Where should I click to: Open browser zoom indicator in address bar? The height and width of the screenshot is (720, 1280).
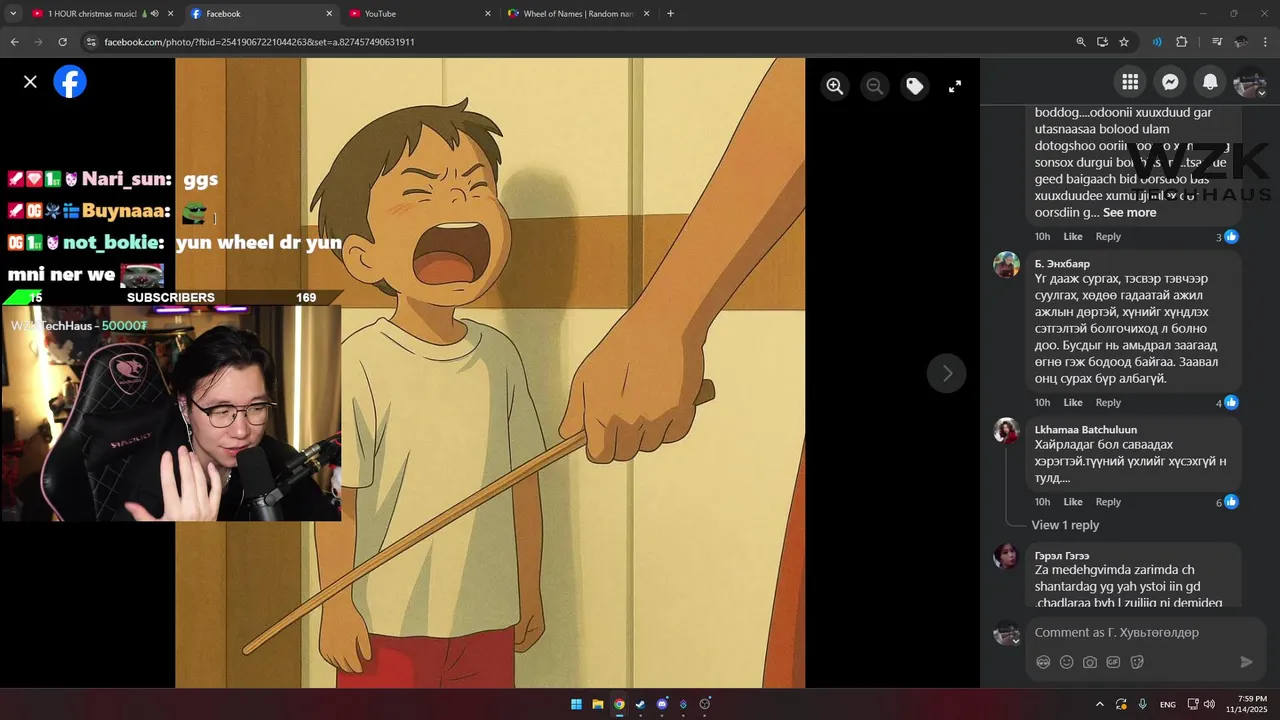(x=1081, y=42)
